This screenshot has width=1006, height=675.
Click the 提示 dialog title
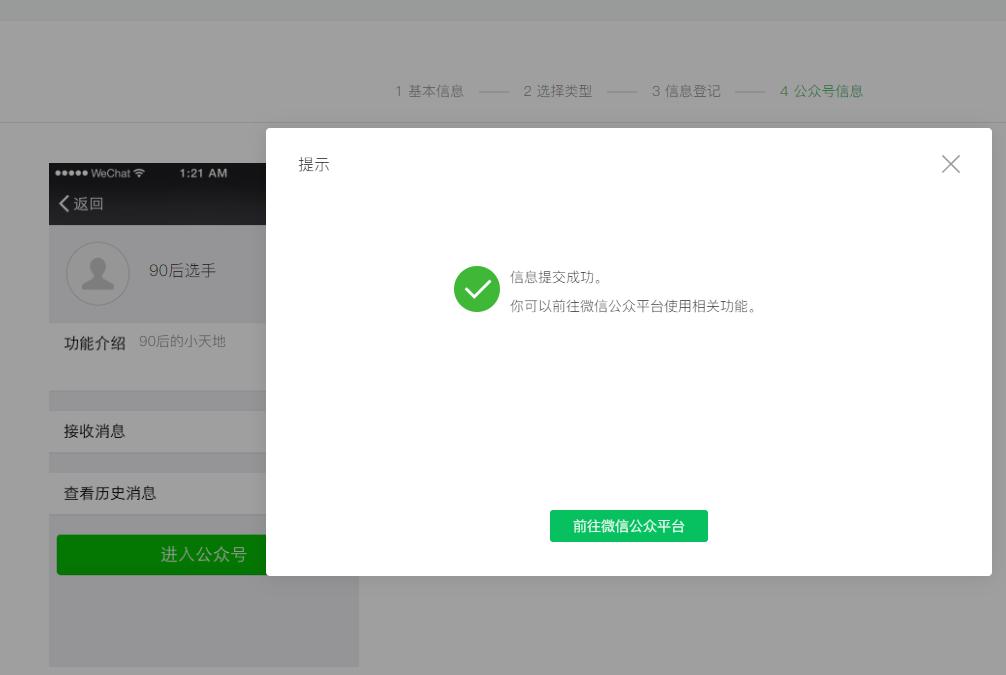(x=315, y=164)
